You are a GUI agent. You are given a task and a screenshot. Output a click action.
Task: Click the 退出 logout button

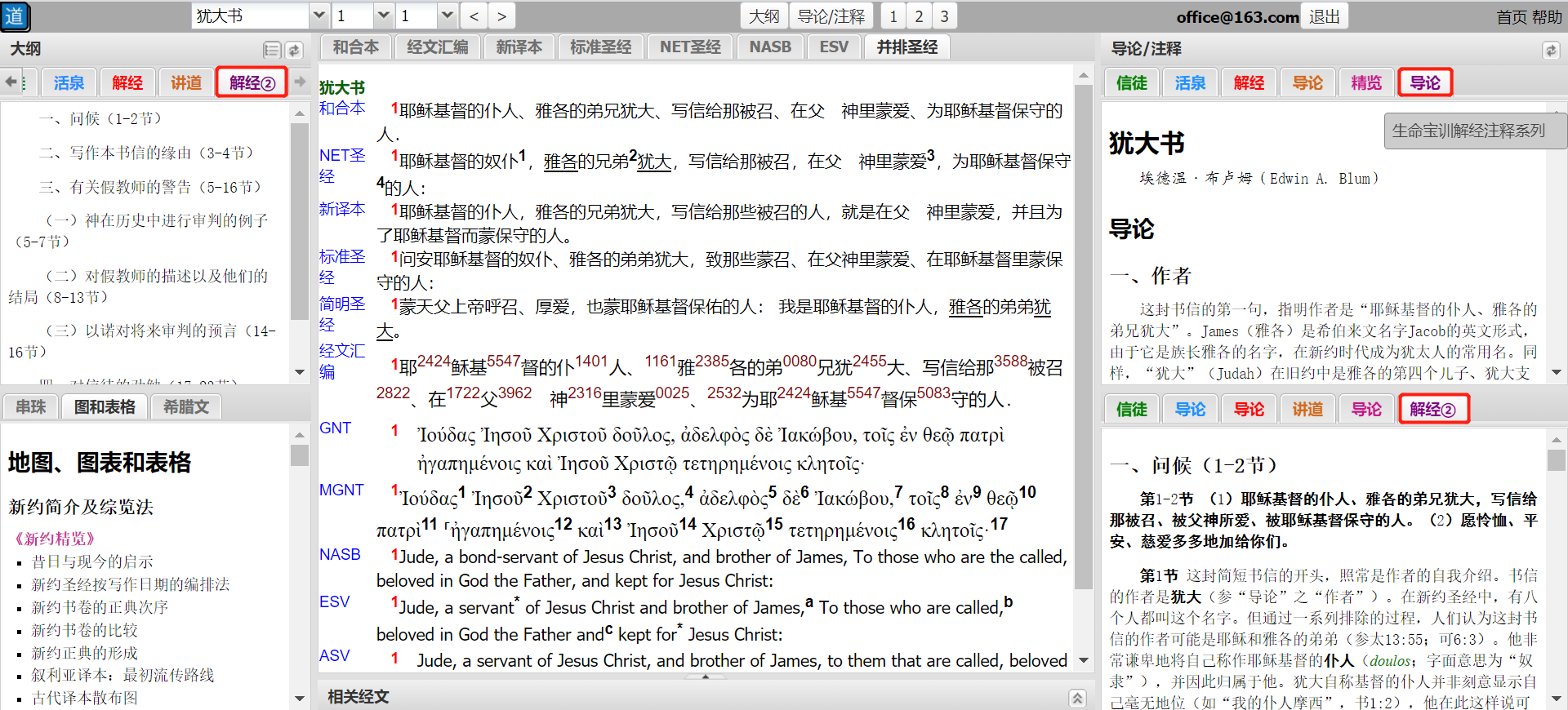point(1325,16)
